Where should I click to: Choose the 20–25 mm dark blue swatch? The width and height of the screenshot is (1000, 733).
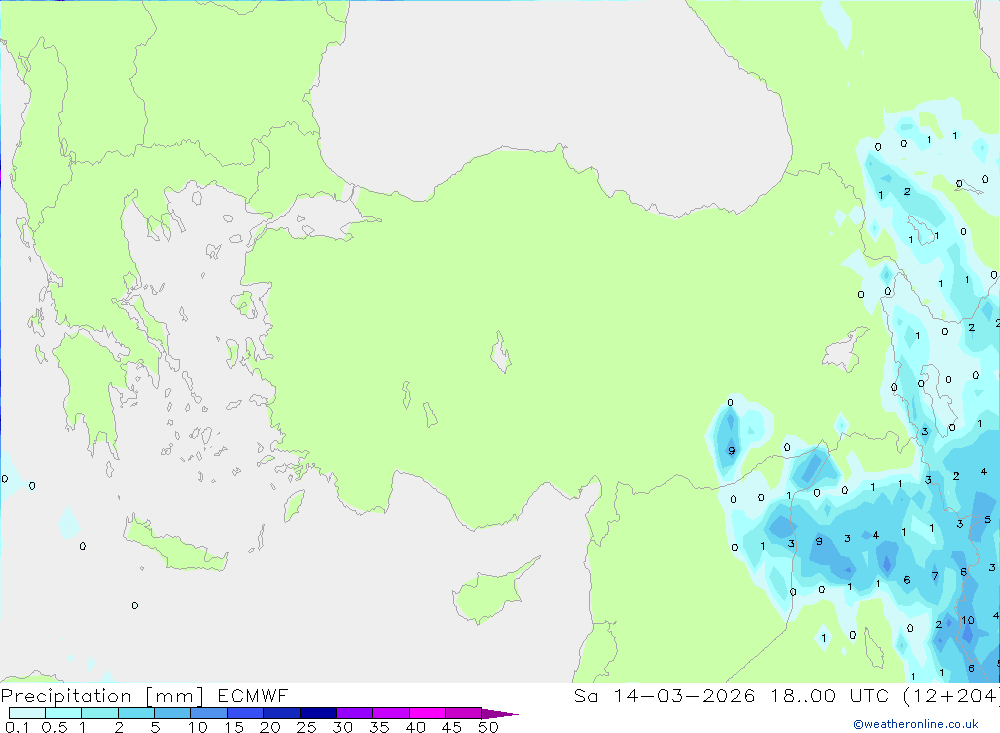282,713
